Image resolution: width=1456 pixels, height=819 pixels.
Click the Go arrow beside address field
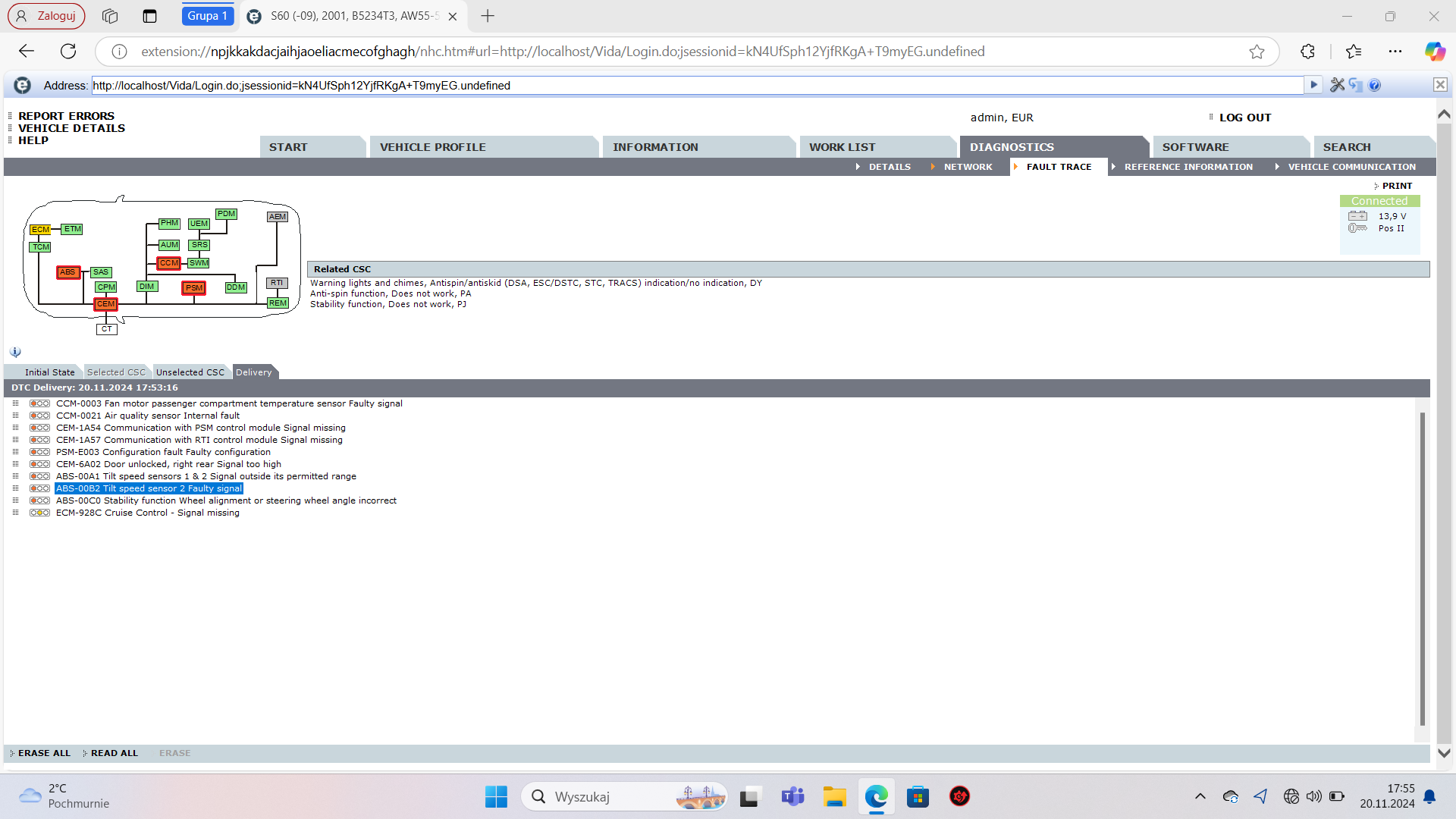[1313, 85]
